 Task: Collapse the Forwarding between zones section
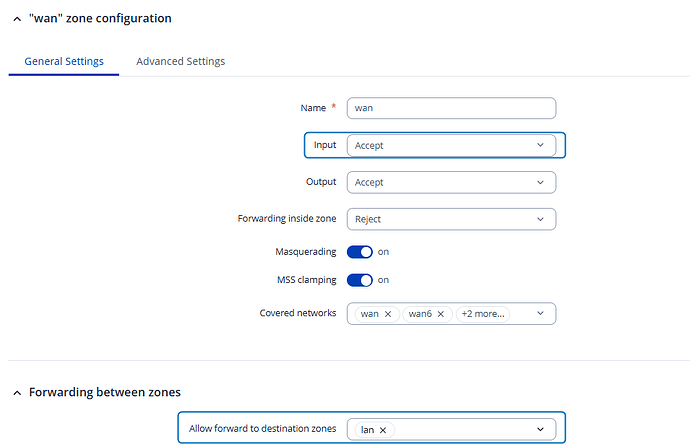[16, 393]
